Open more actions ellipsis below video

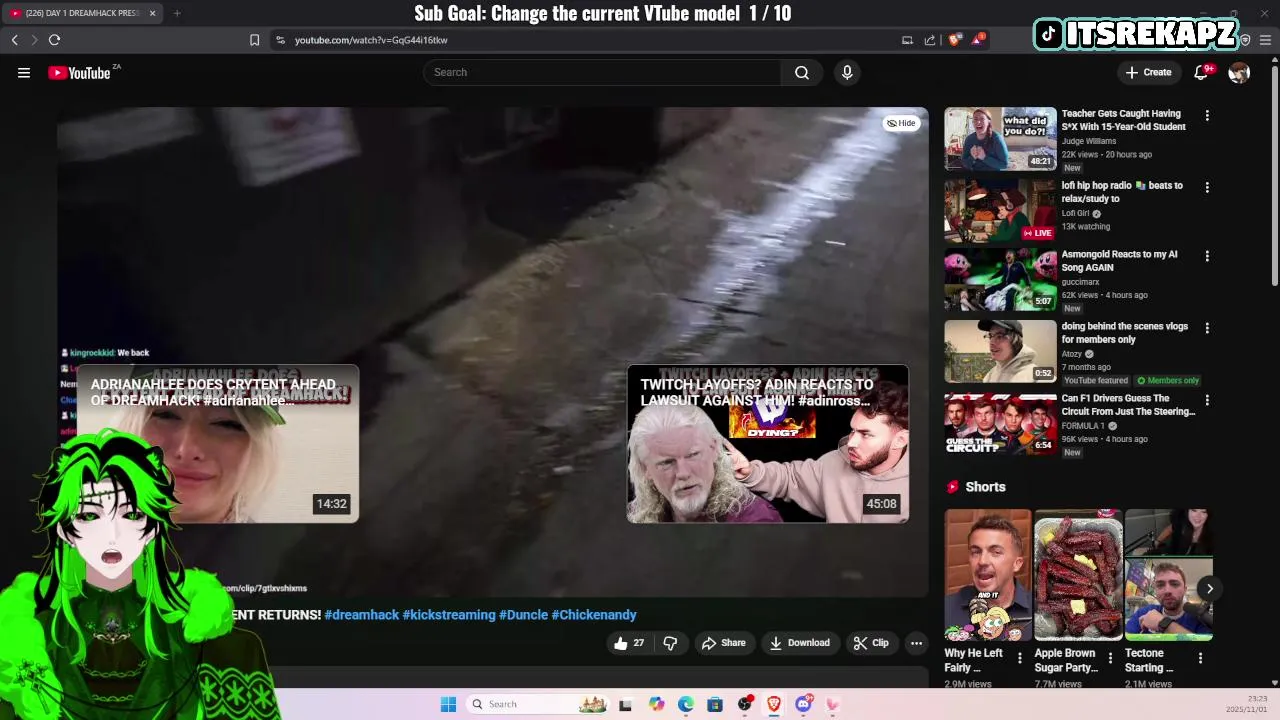coord(916,643)
